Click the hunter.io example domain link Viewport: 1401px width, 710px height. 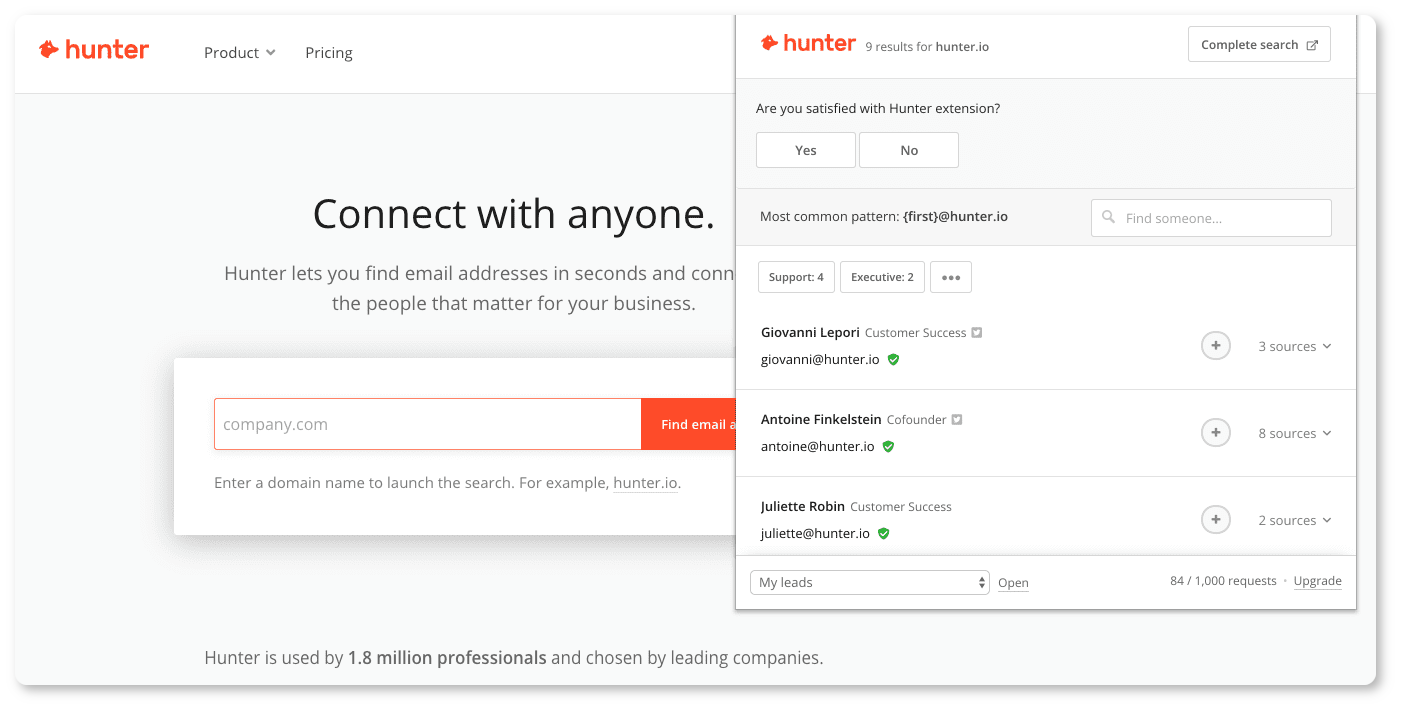[645, 483]
